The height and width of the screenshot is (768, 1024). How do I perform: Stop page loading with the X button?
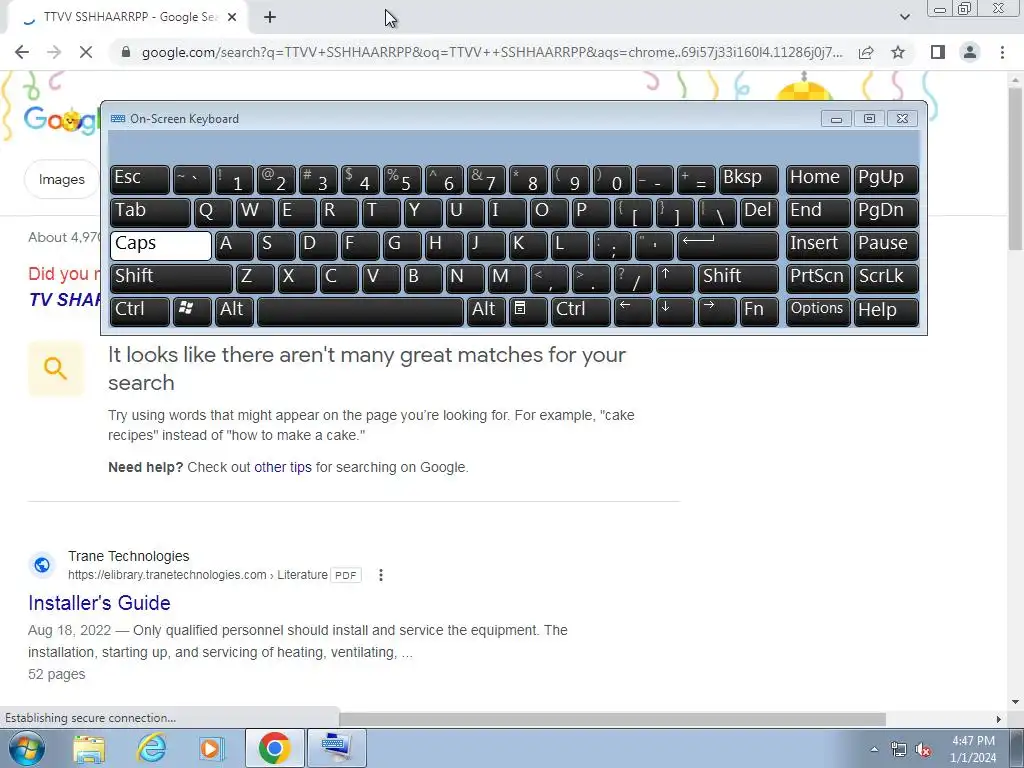point(86,52)
